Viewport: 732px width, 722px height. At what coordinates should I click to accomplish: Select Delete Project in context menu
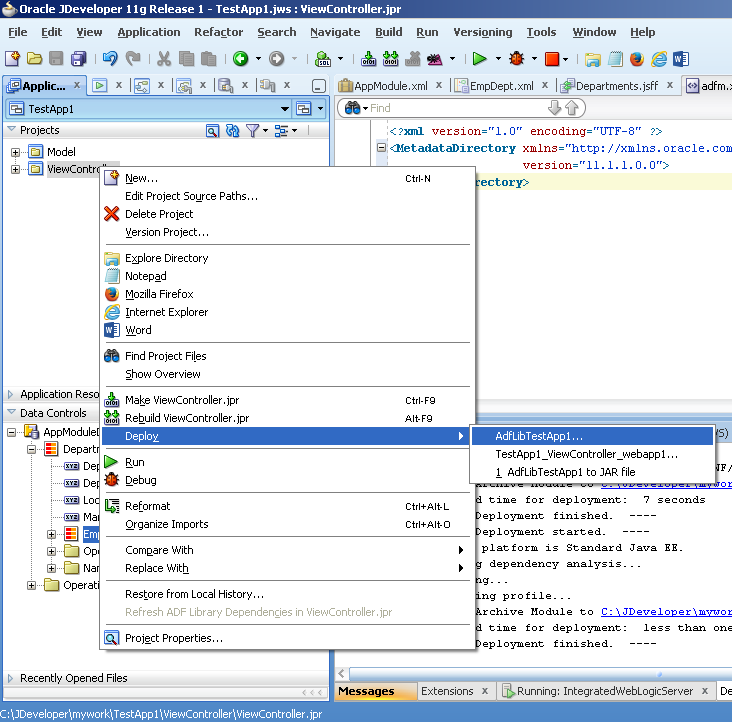pyautogui.click(x=288, y=214)
